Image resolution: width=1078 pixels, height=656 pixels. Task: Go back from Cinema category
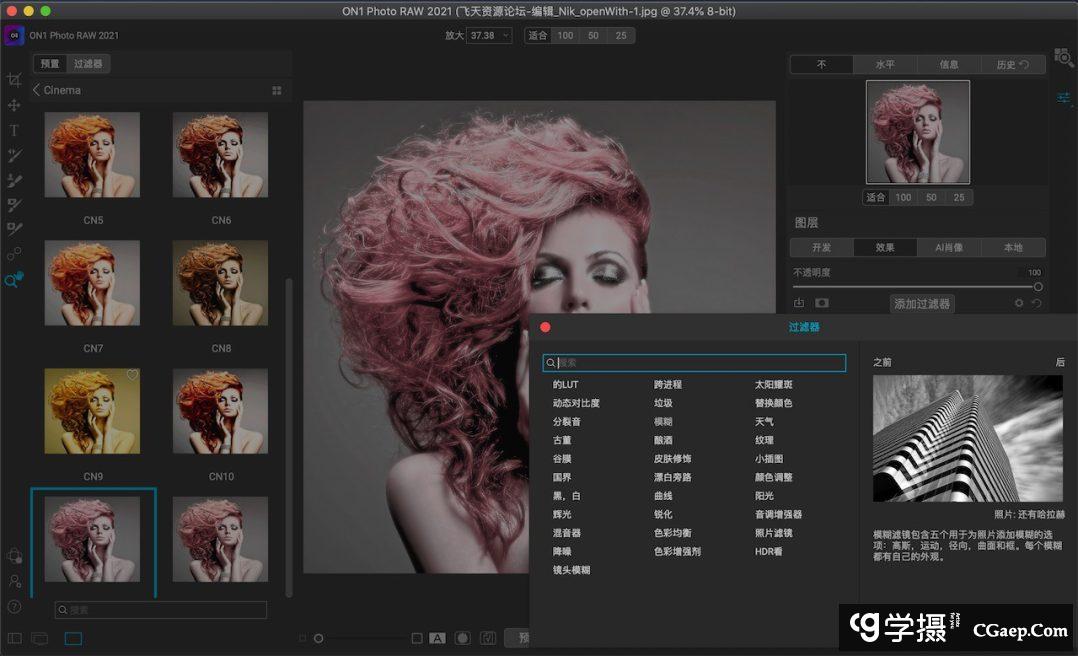(x=37, y=90)
